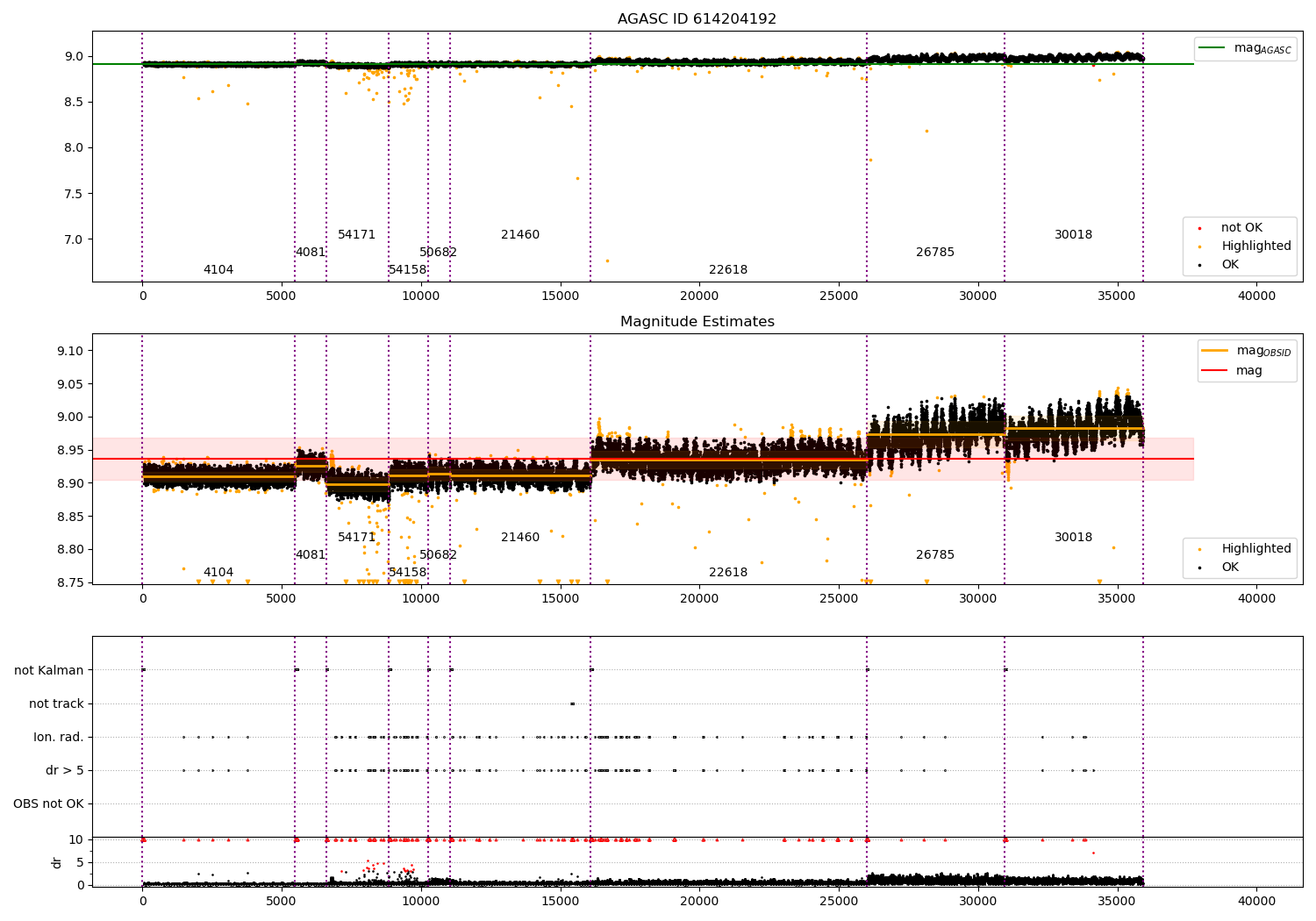Click obsid label 54171 in Magnitude Estimates plot

357,538
